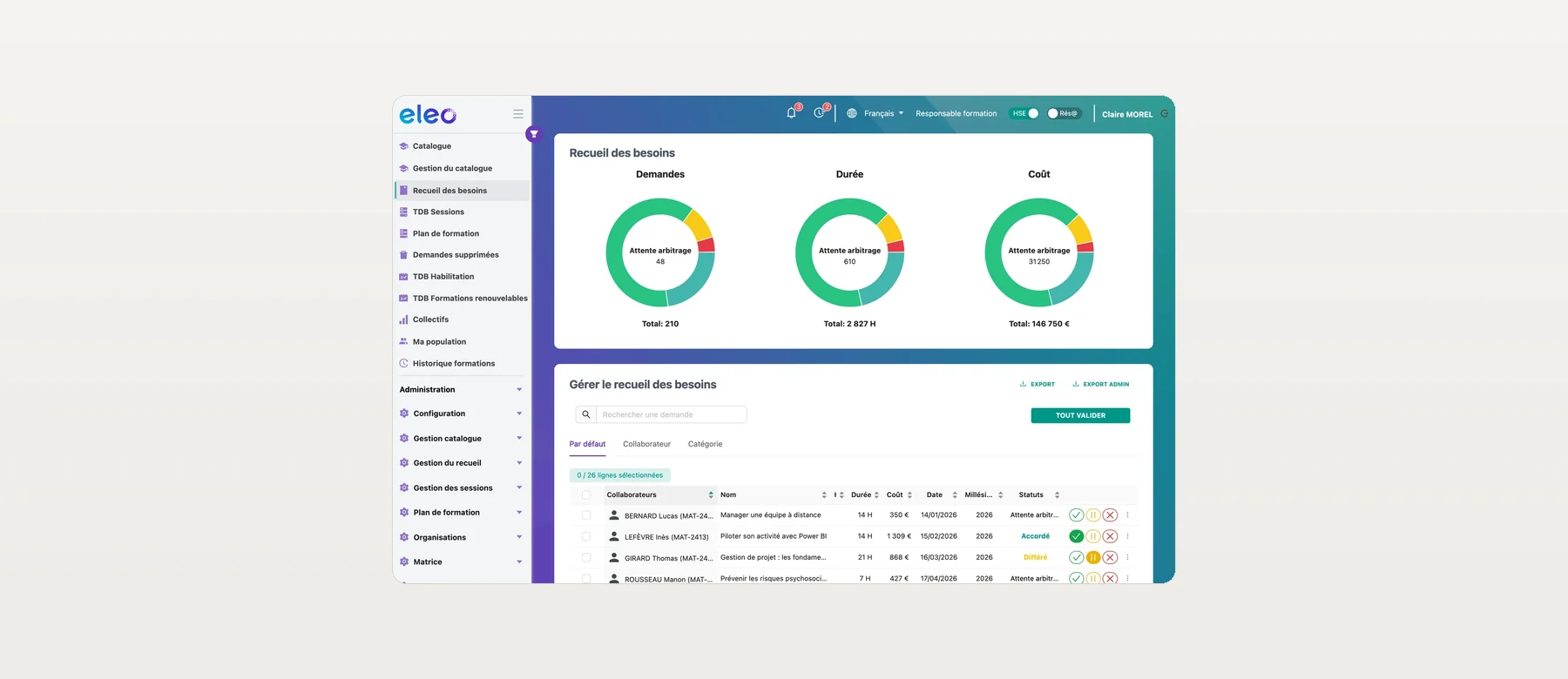Check the select-all checkbox in table header
The image size is (1568, 679).
pos(586,495)
